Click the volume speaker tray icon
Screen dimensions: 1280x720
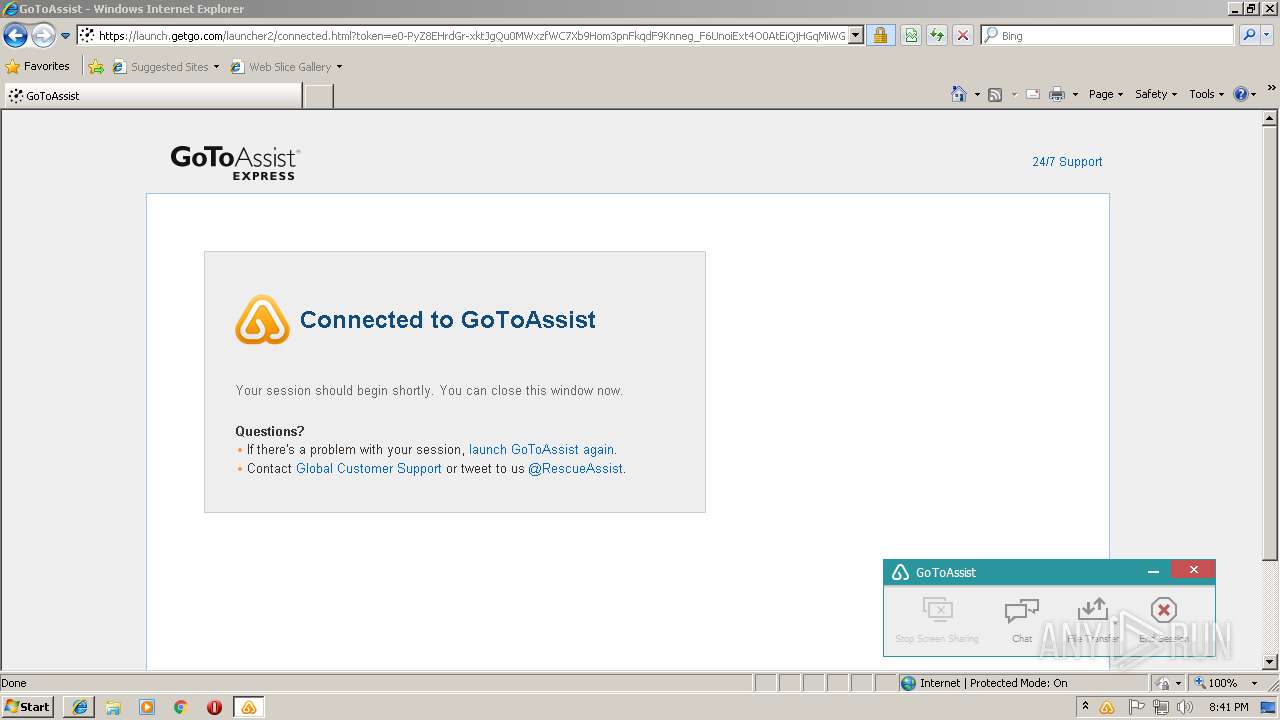point(1185,707)
